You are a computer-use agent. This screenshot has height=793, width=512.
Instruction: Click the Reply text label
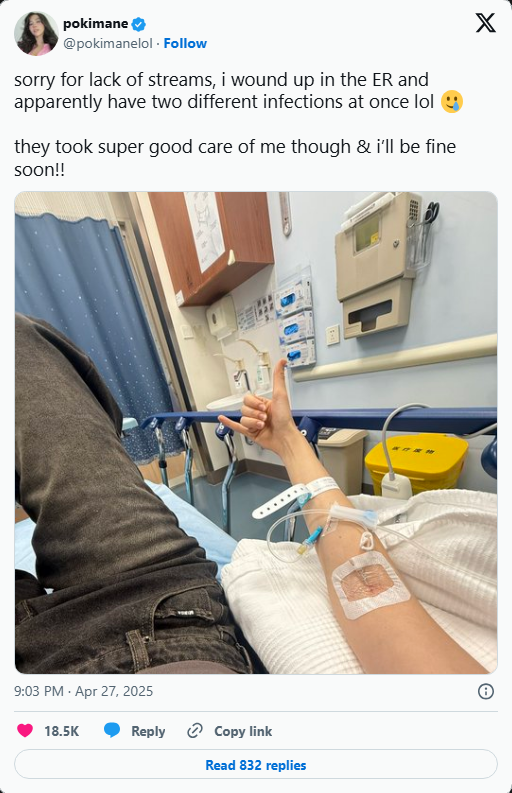tap(148, 731)
